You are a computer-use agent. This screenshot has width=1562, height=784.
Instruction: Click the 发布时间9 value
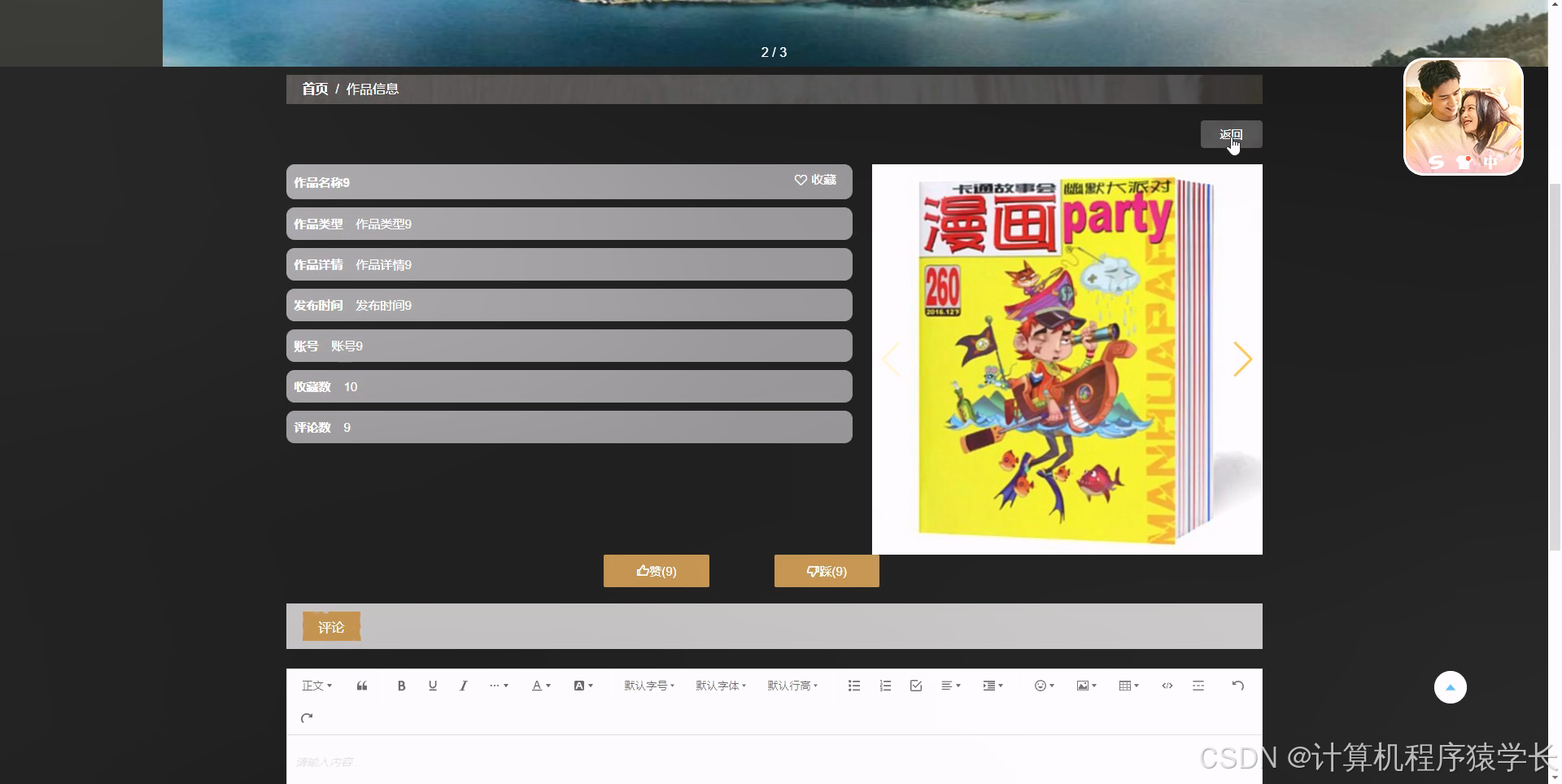point(383,305)
